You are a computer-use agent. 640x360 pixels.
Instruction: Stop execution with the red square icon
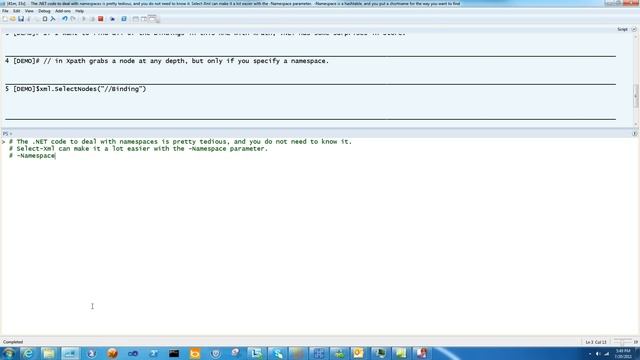click(x=100, y=19)
